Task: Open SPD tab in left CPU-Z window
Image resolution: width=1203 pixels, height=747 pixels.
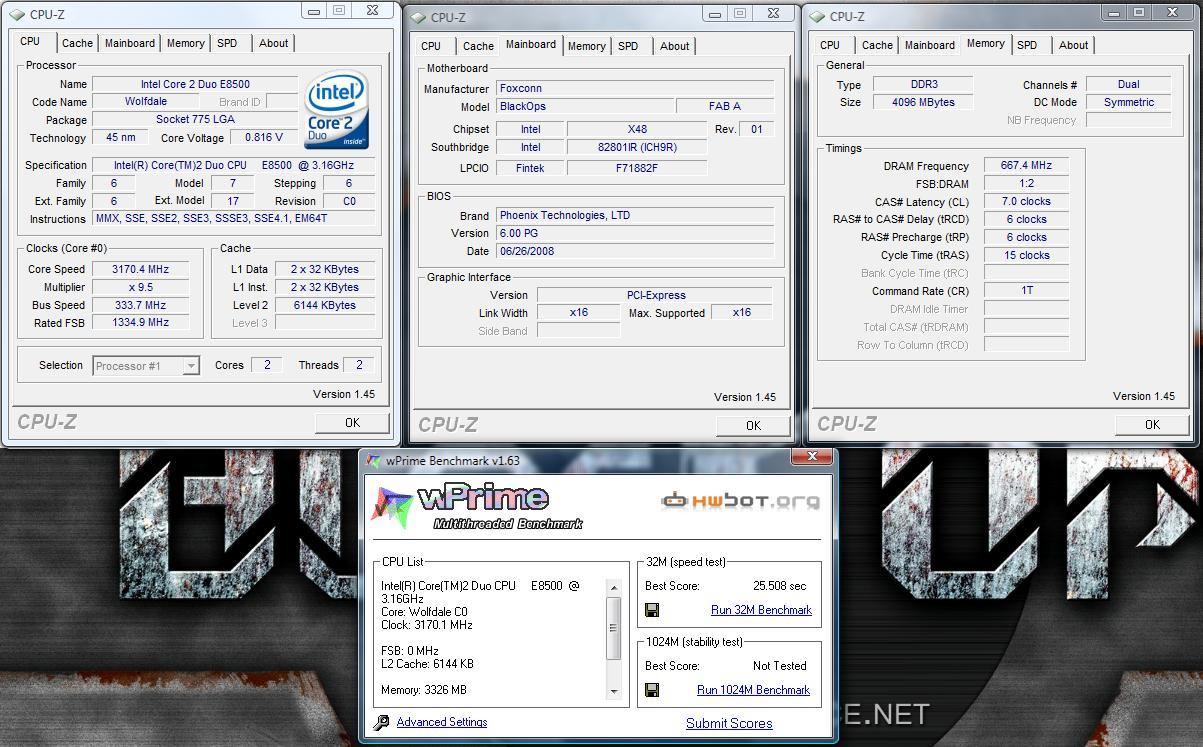Action: (x=228, y=43)
